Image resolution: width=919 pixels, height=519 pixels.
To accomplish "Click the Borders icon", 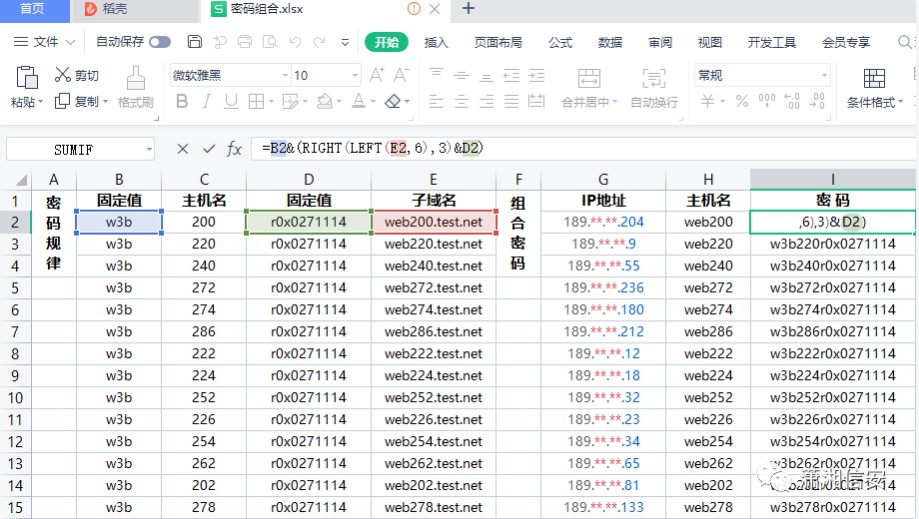I will [x=256, y=101].
